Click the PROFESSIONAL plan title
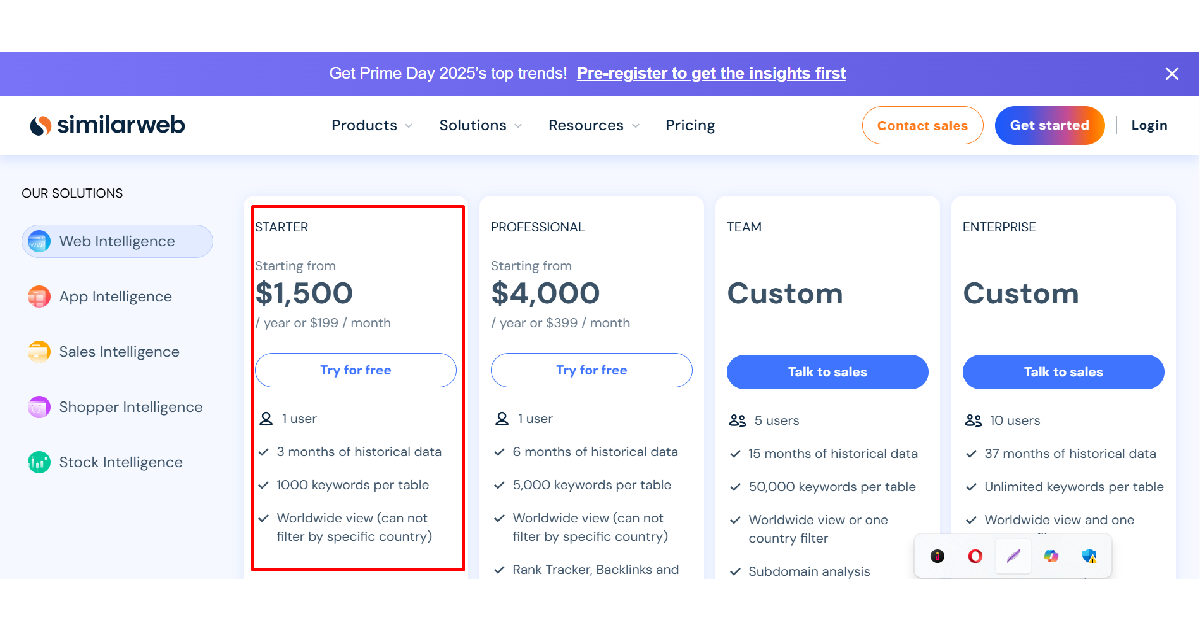Screen dimensions: 1200x630 [538, 227]
